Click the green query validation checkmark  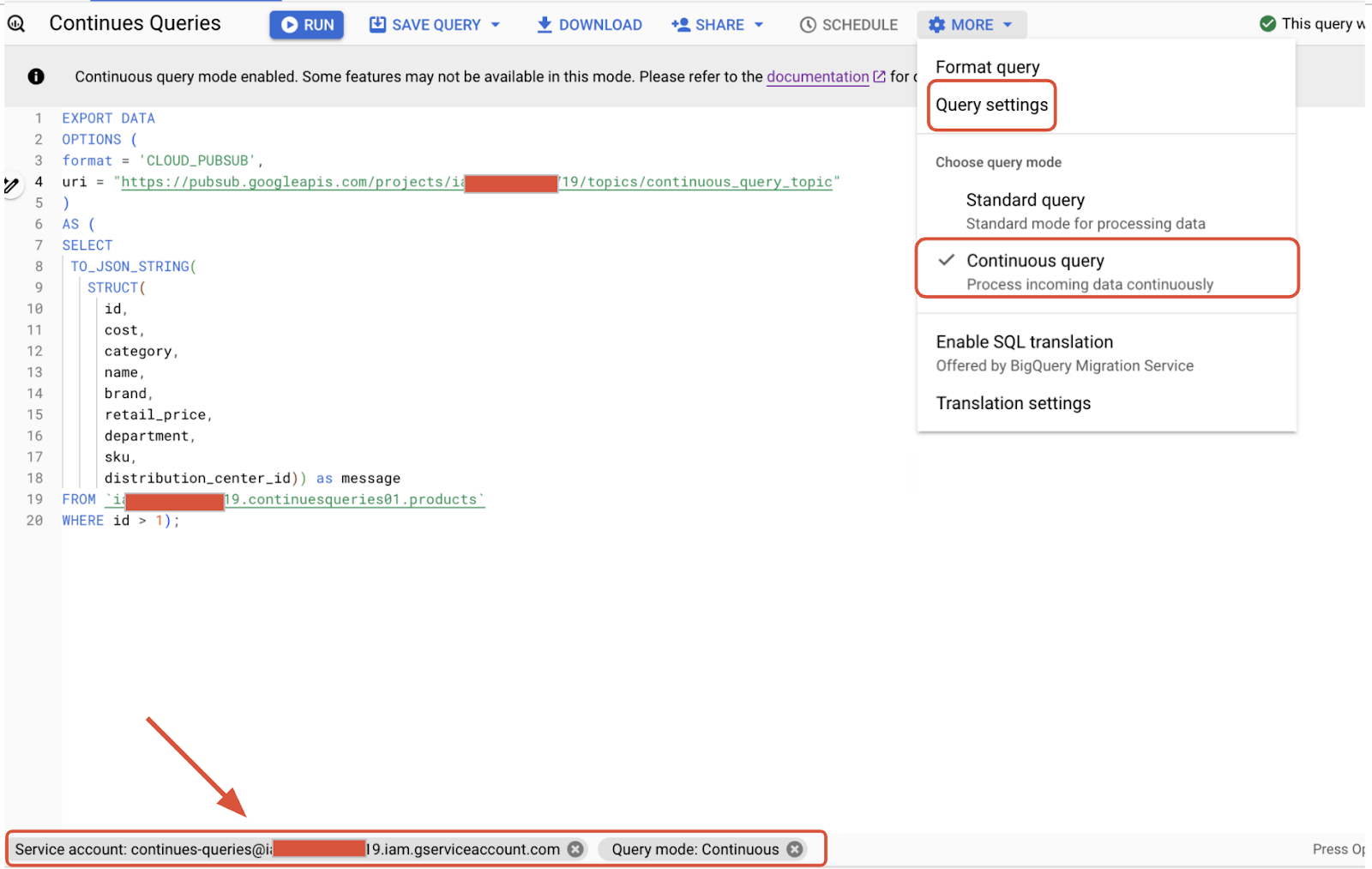tap(1267, 23)
